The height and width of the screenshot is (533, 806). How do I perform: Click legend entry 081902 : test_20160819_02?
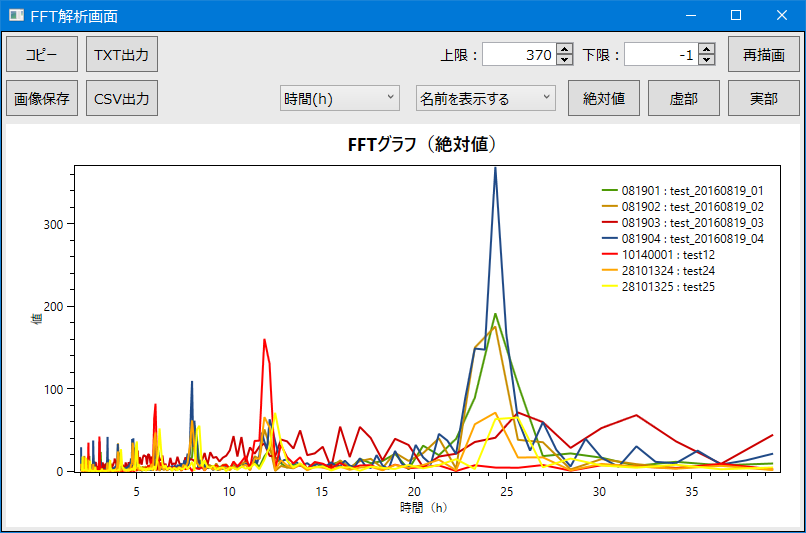(683, 207)
